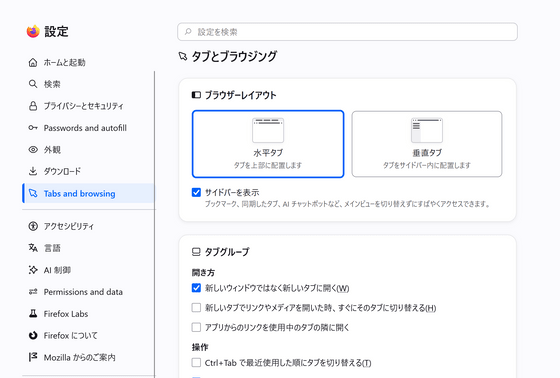
Task: Check アプリからのリンクを使用中のタブの隣に開く
Action: [x=196, y=327]
